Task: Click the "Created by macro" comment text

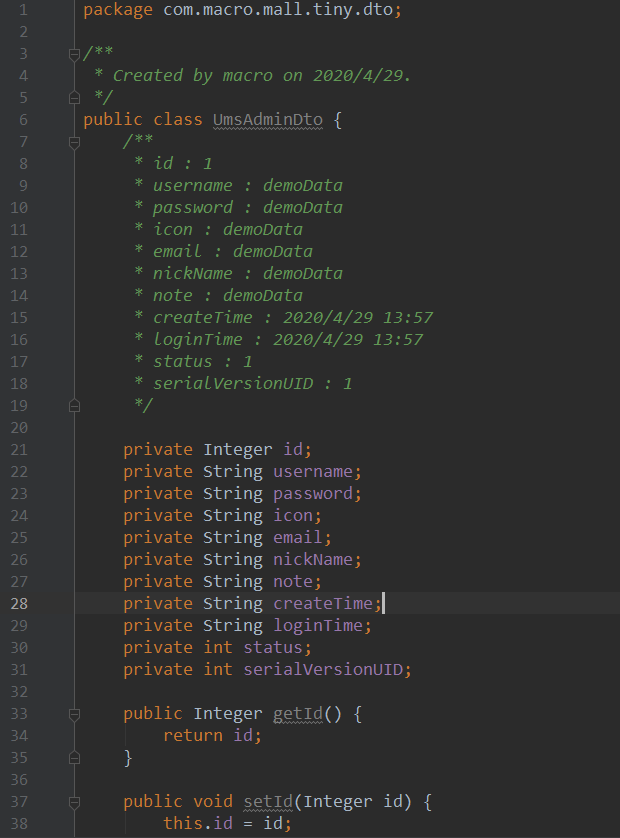Action: (x=193, y=76)
